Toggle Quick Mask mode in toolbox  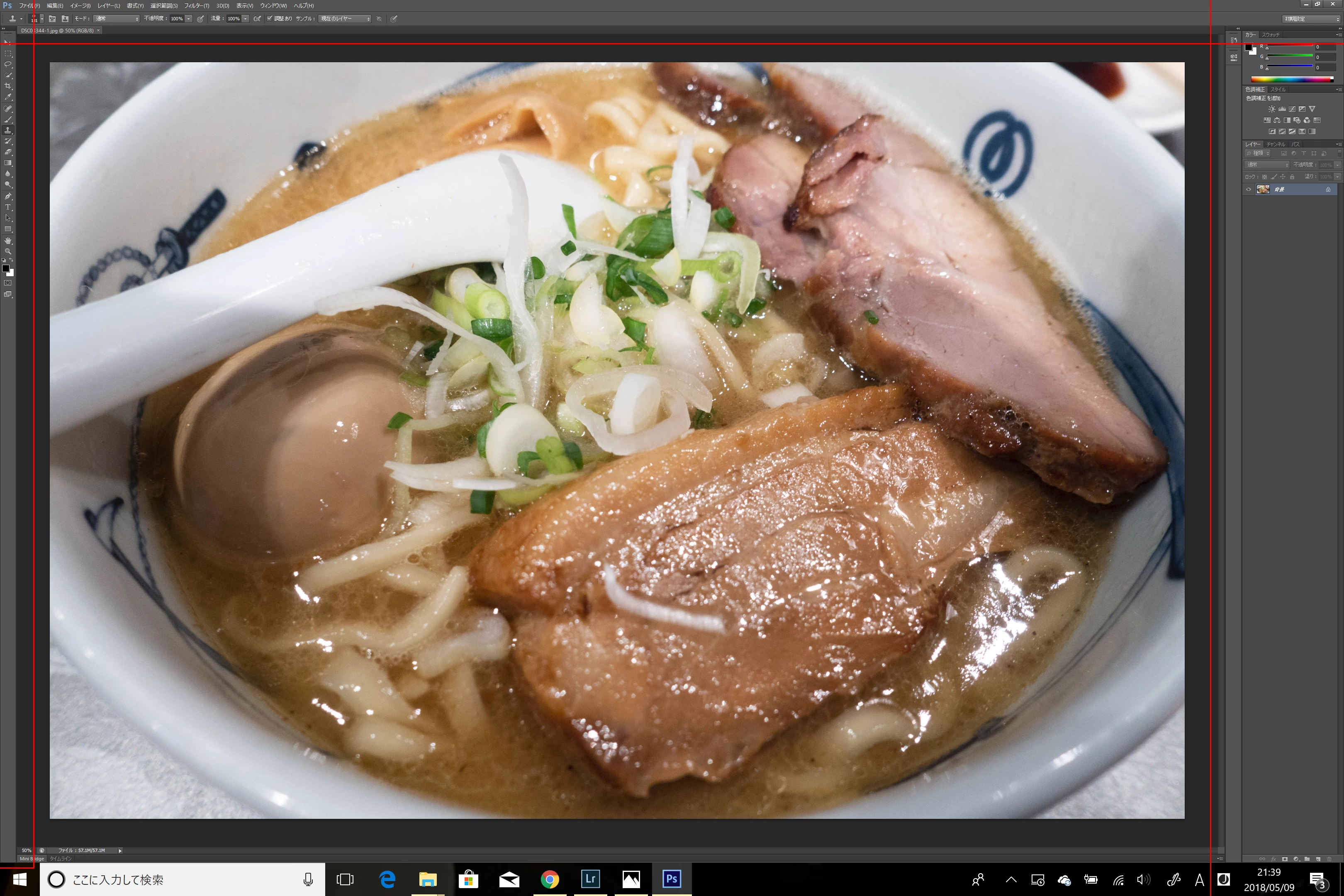click(x=8, y=283)
